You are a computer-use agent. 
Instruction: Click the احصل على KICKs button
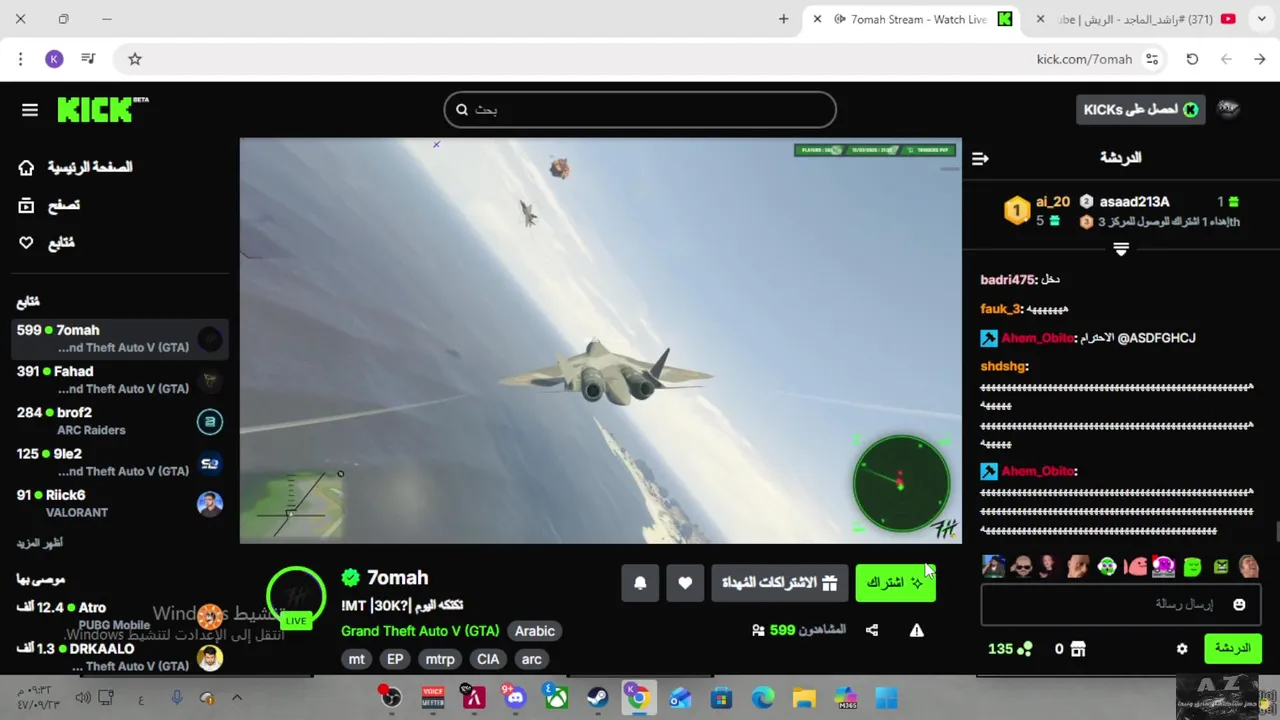[1141, 110]
